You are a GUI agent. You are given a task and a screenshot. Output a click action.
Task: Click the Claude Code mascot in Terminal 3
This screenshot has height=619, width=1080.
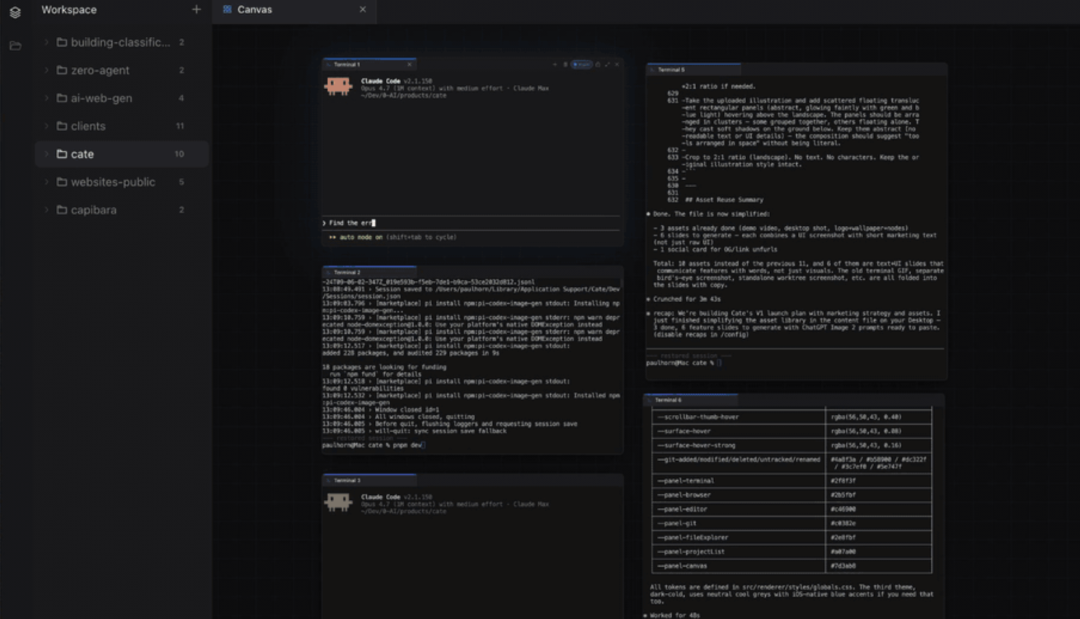pos(338,503)
